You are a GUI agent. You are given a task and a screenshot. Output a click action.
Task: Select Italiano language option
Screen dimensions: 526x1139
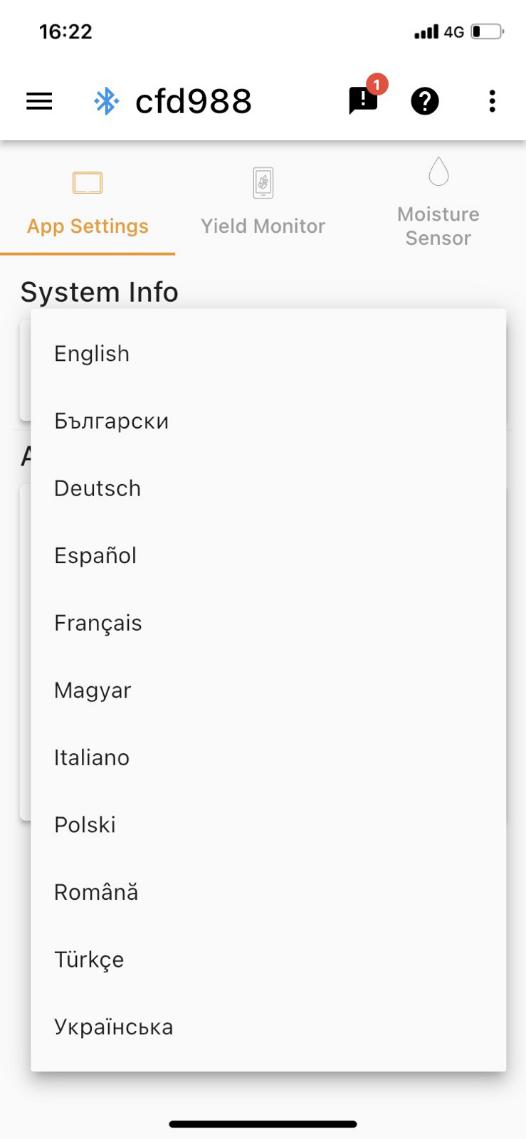[268, 758]
